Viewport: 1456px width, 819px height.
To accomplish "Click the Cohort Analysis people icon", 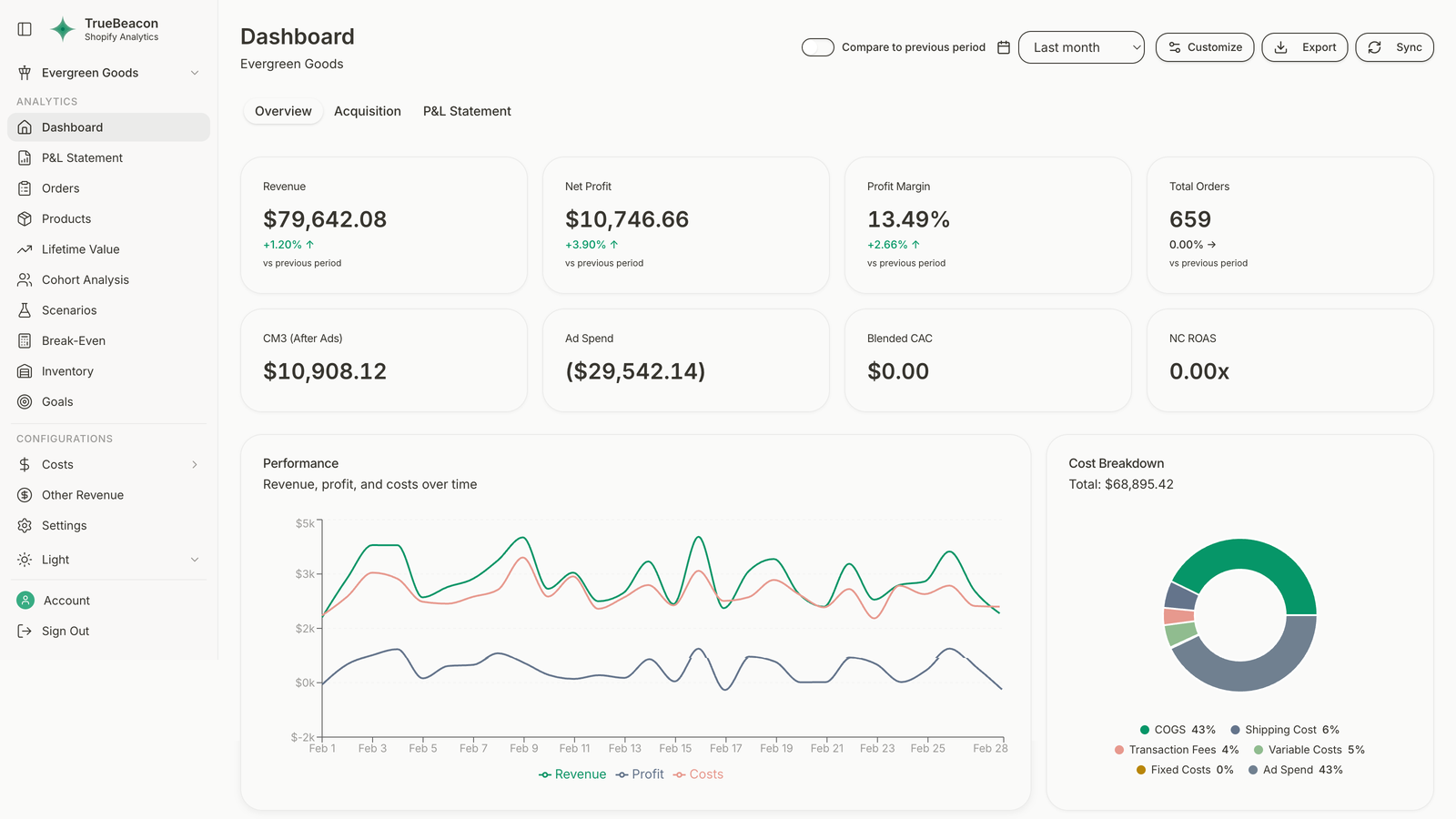I will [25, 279].
